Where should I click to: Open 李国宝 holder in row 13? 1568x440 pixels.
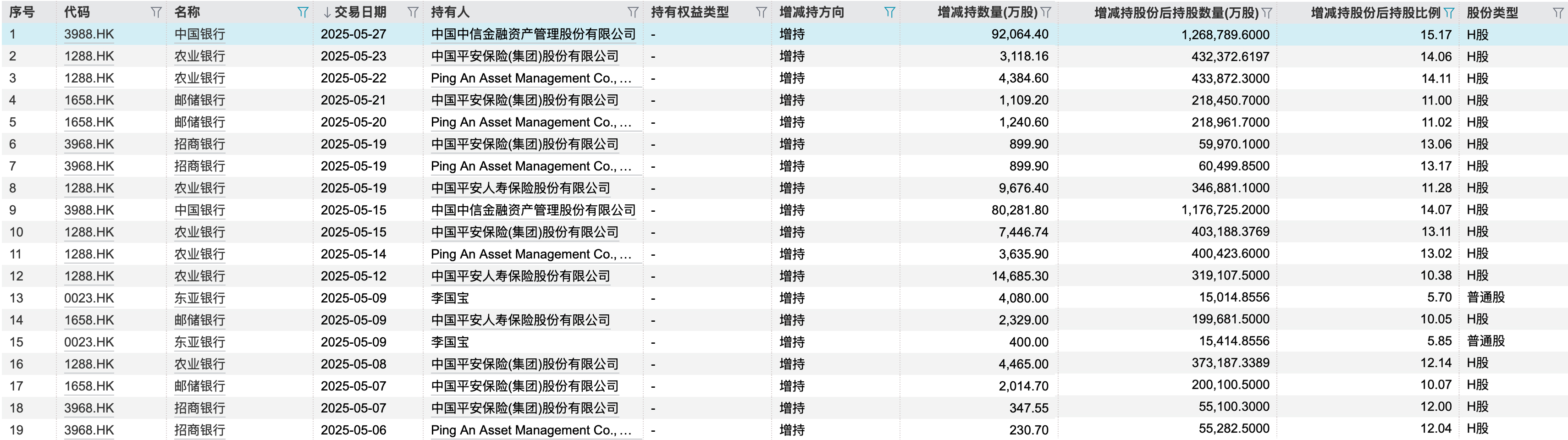450,297
